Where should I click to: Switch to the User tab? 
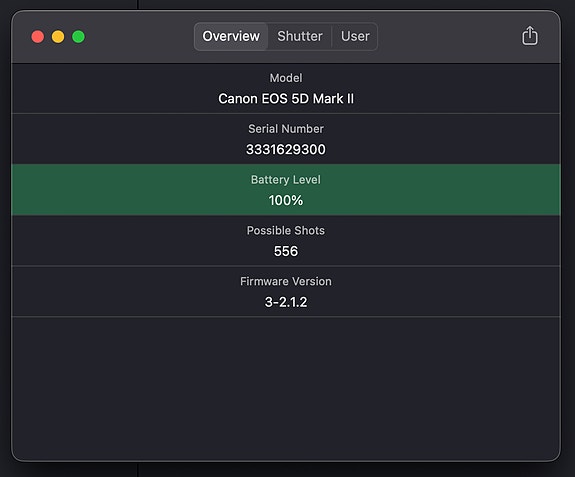click(x=355, y=36)
